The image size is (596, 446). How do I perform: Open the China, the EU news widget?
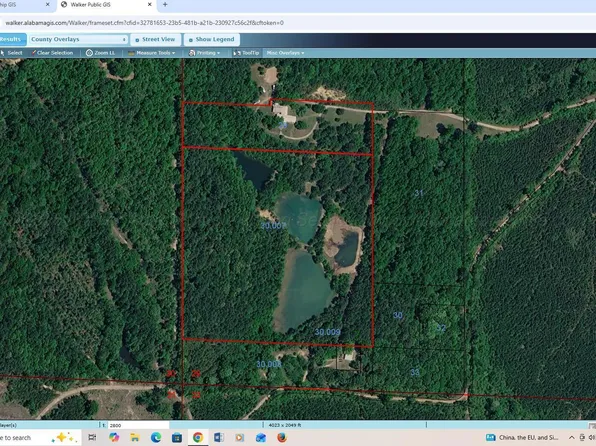pyautogui.click(x=522, y=438)
